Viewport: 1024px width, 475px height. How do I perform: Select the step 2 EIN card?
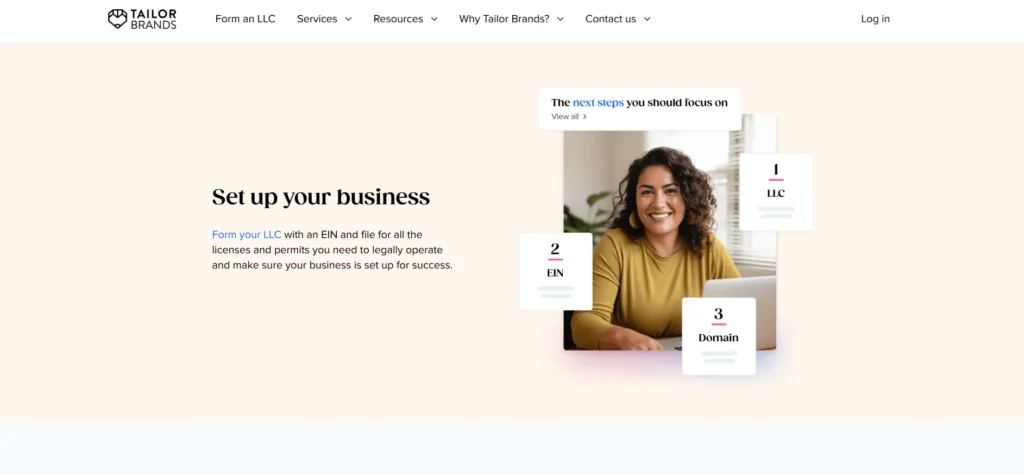click(556, 271)
